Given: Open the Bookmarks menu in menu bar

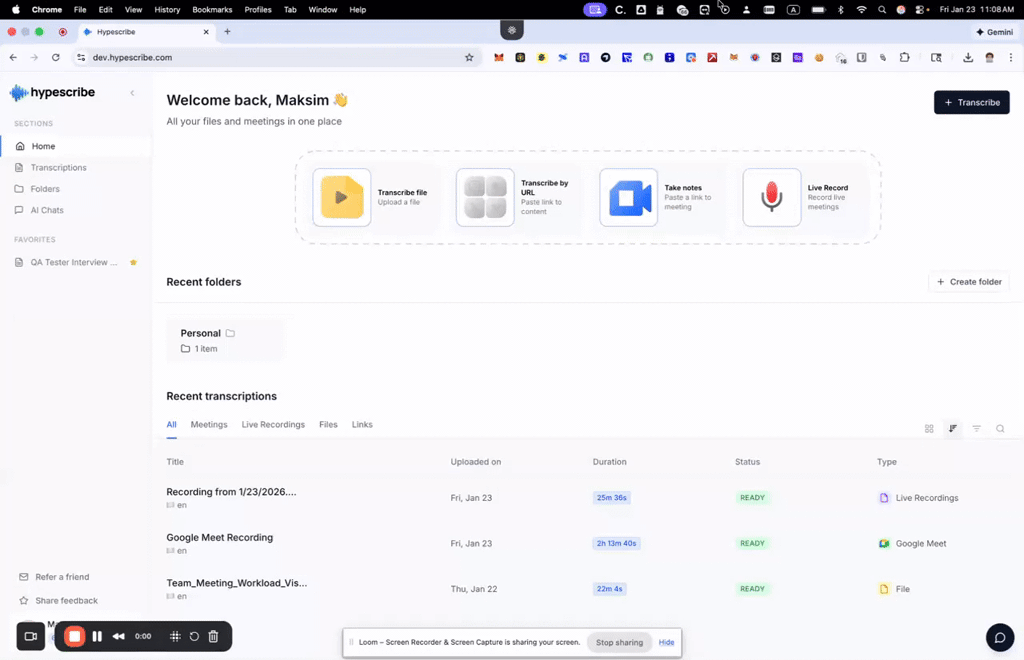Looking at the screenshot, I should [x=212, y=9].
